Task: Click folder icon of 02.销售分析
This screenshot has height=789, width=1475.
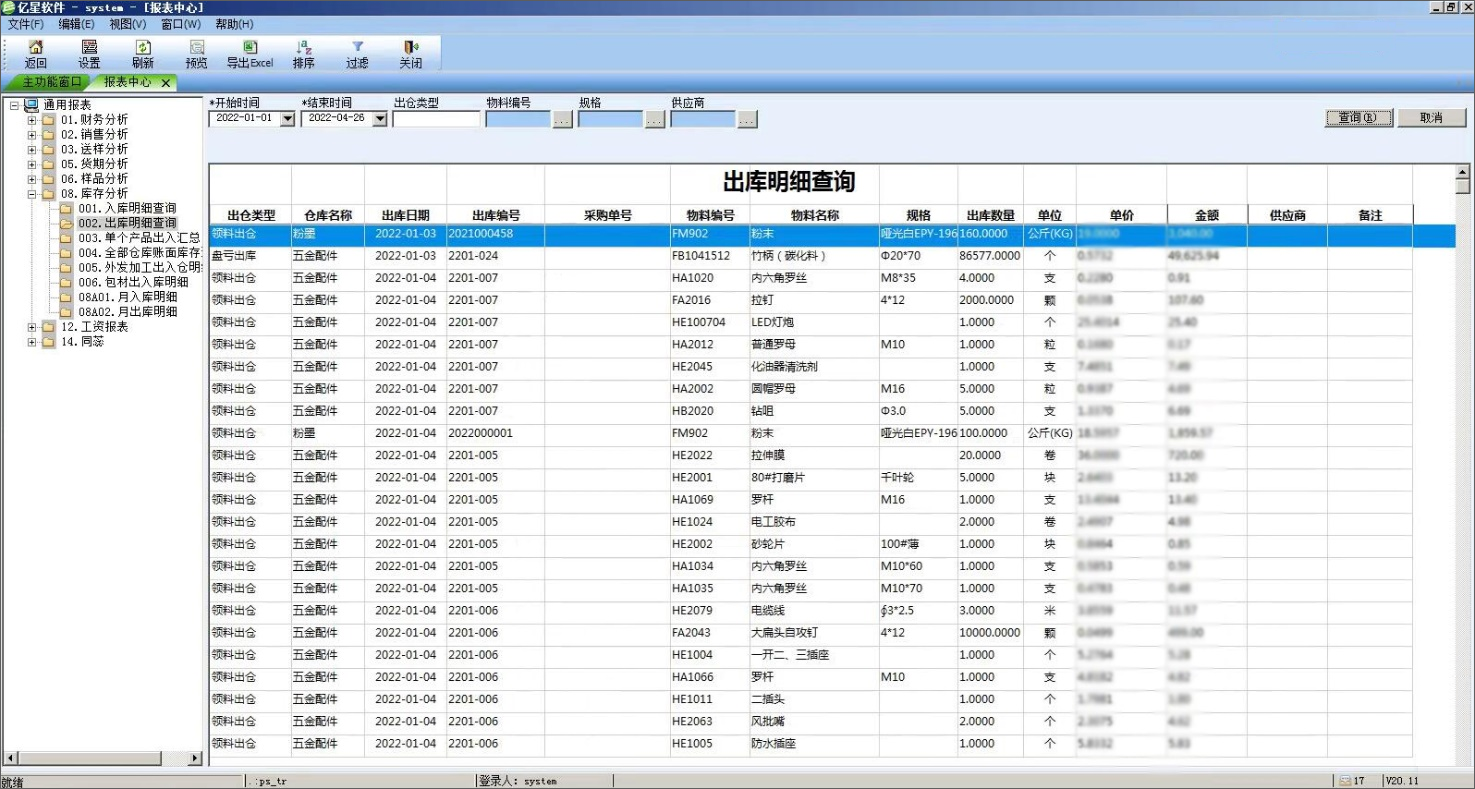Action: [x=48, y=135]
